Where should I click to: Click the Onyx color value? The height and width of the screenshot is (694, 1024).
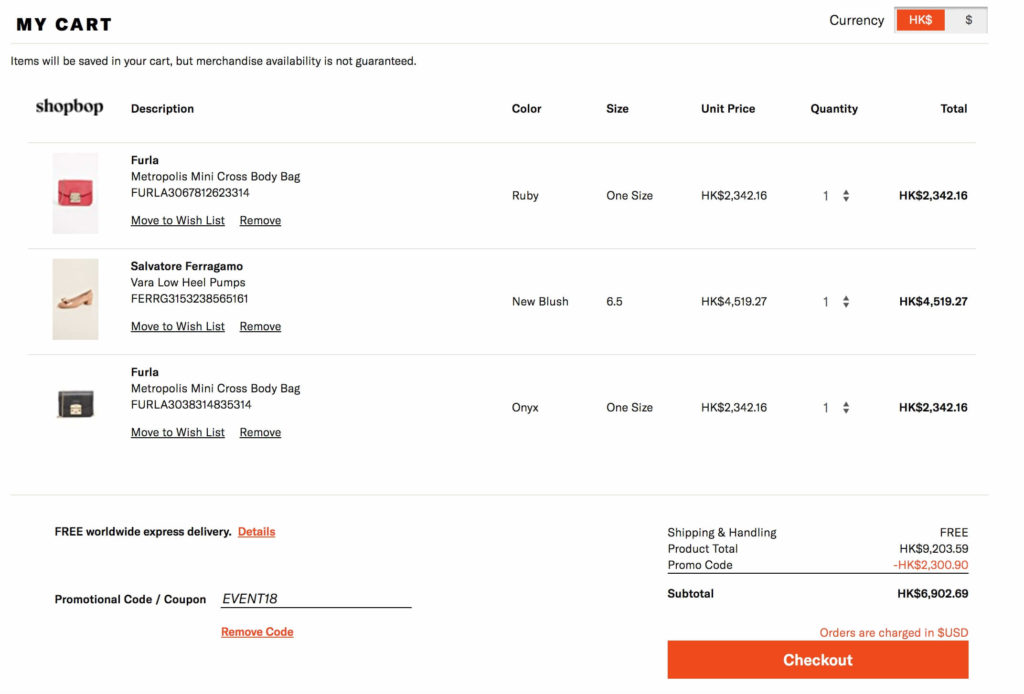tap(525, 407)
